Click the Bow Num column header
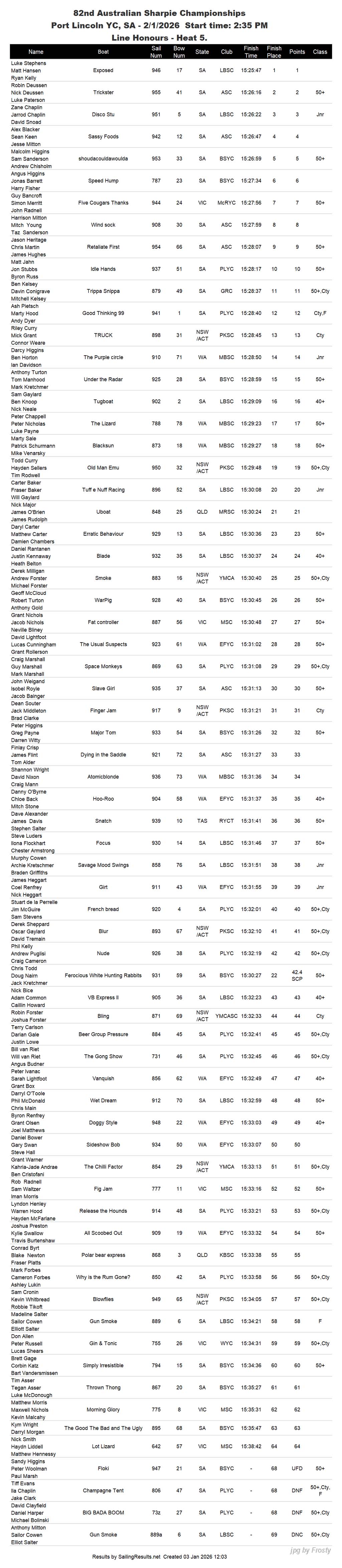This screenshot has height=1568, width=342. (x=179, y=52)
